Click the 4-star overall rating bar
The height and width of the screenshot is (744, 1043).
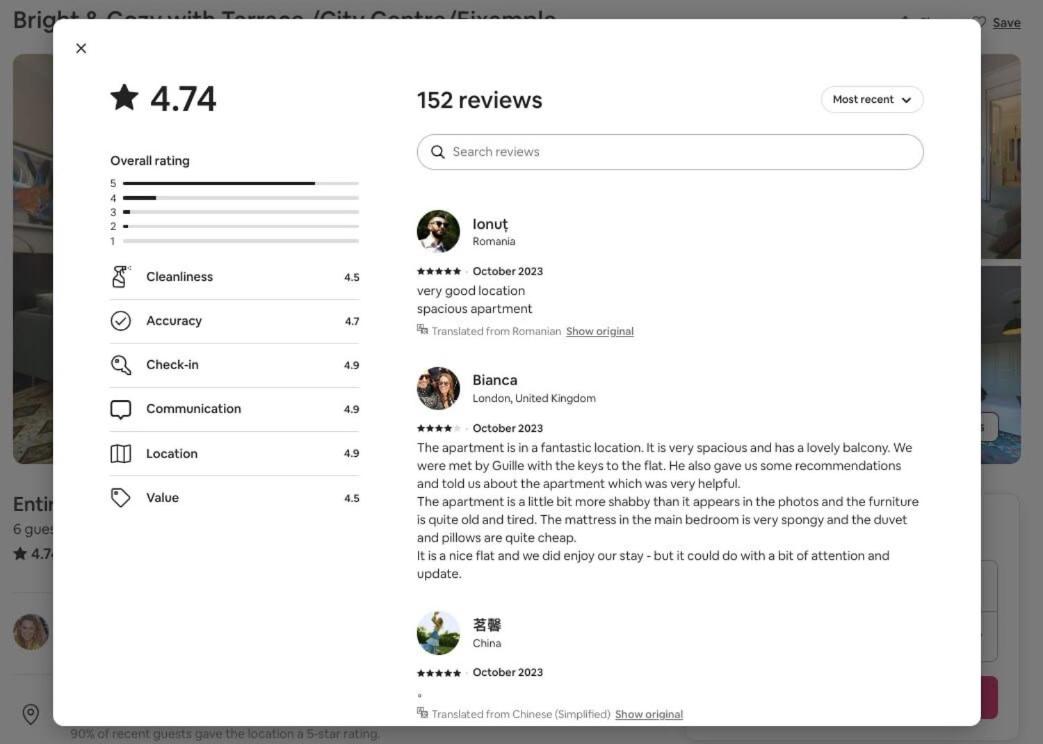tap(241, 198)
